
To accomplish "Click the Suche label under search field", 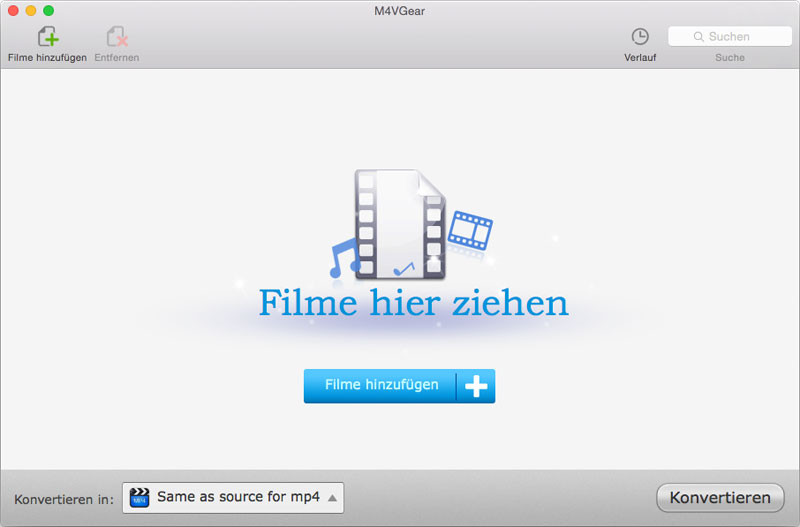I will [730, 58].
